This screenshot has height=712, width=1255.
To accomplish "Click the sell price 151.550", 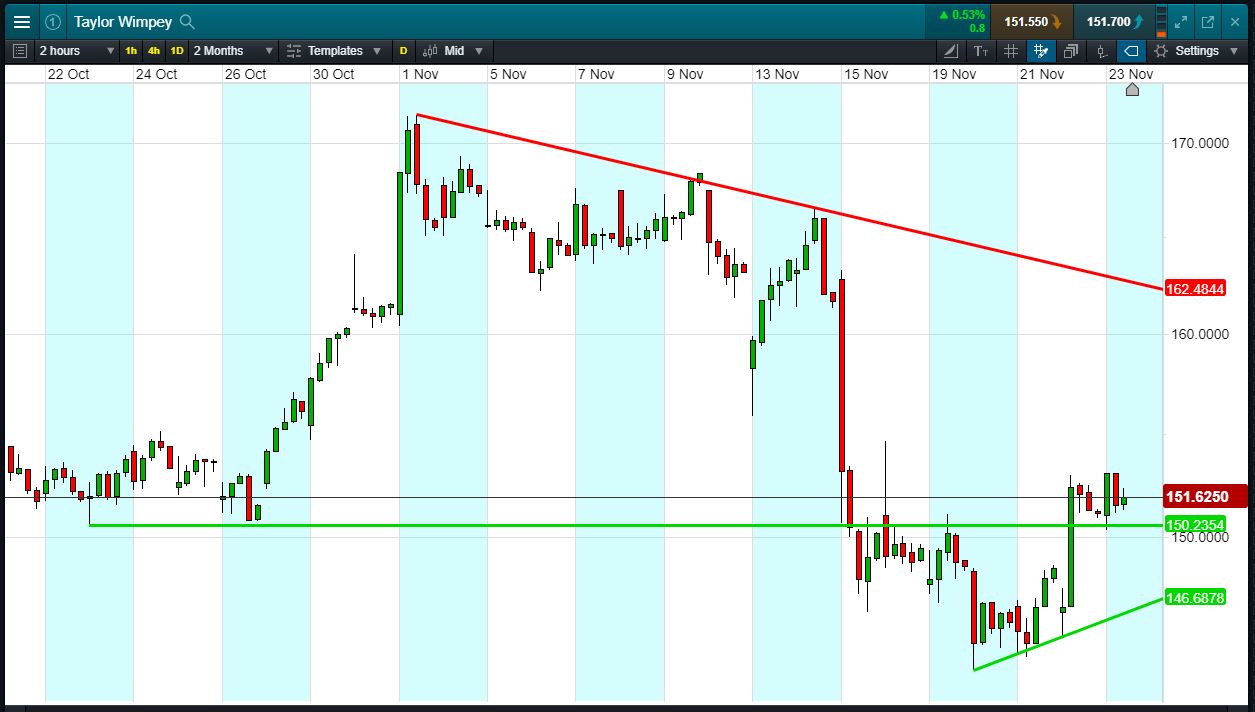I will 1033,21.
